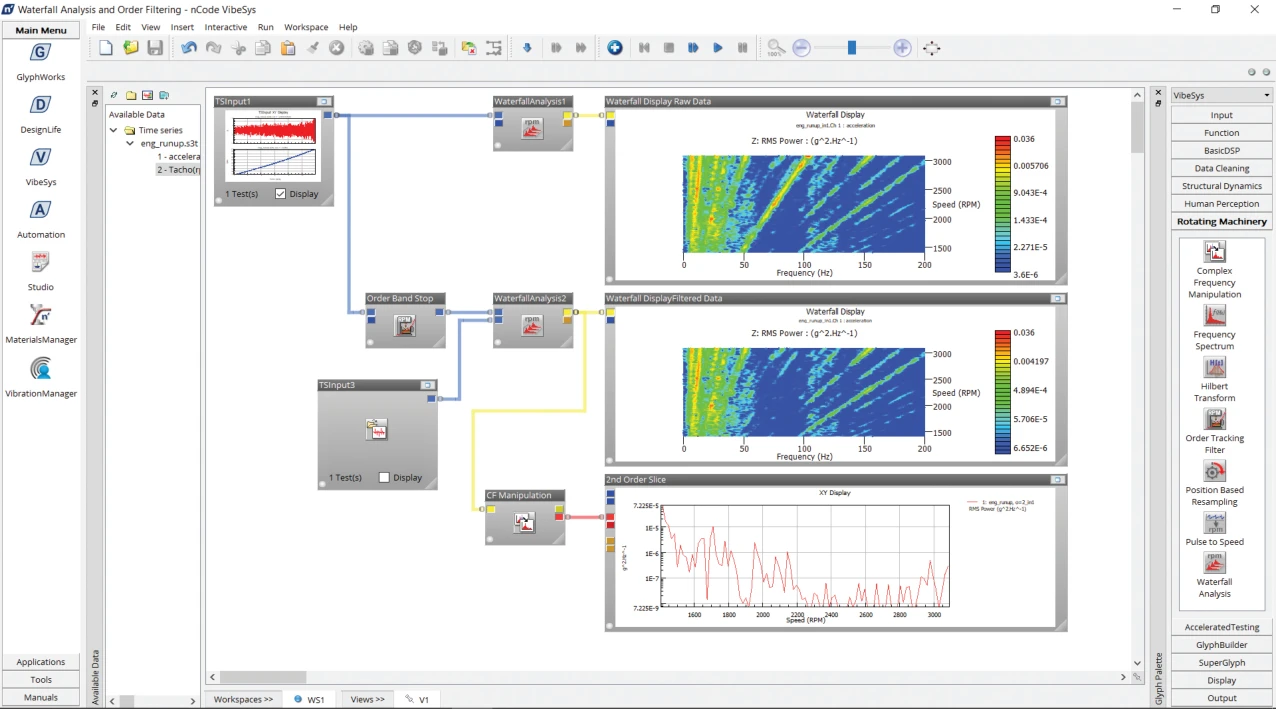Click the Workspaces >> button
Screen dimensions: 1276x709
pyautogui.click(x=243, y=700)
